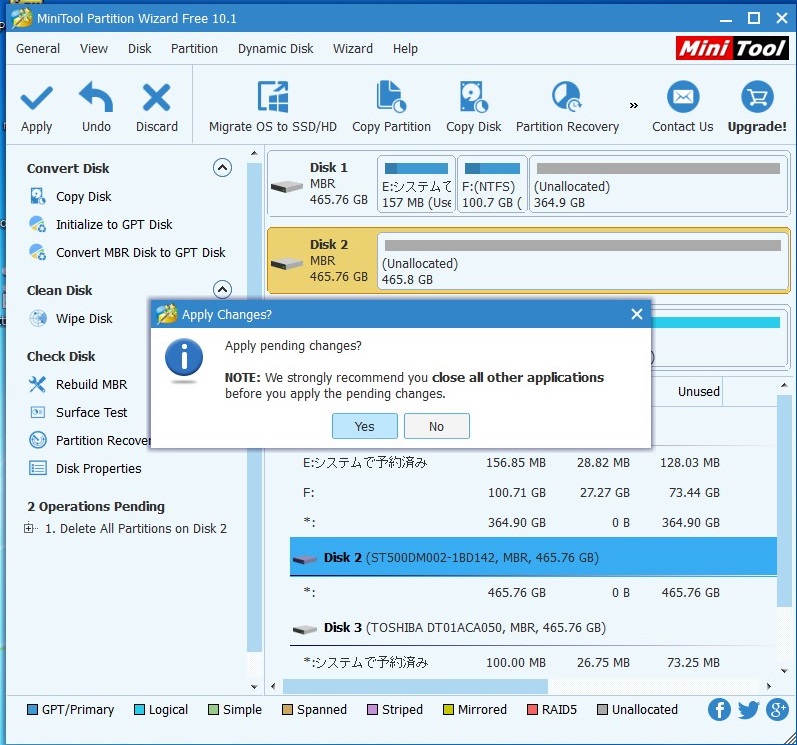Select E: partition block on Disk 1
Image resolution: width=797 pixels, height=745 pixels.
coord(416,184)
